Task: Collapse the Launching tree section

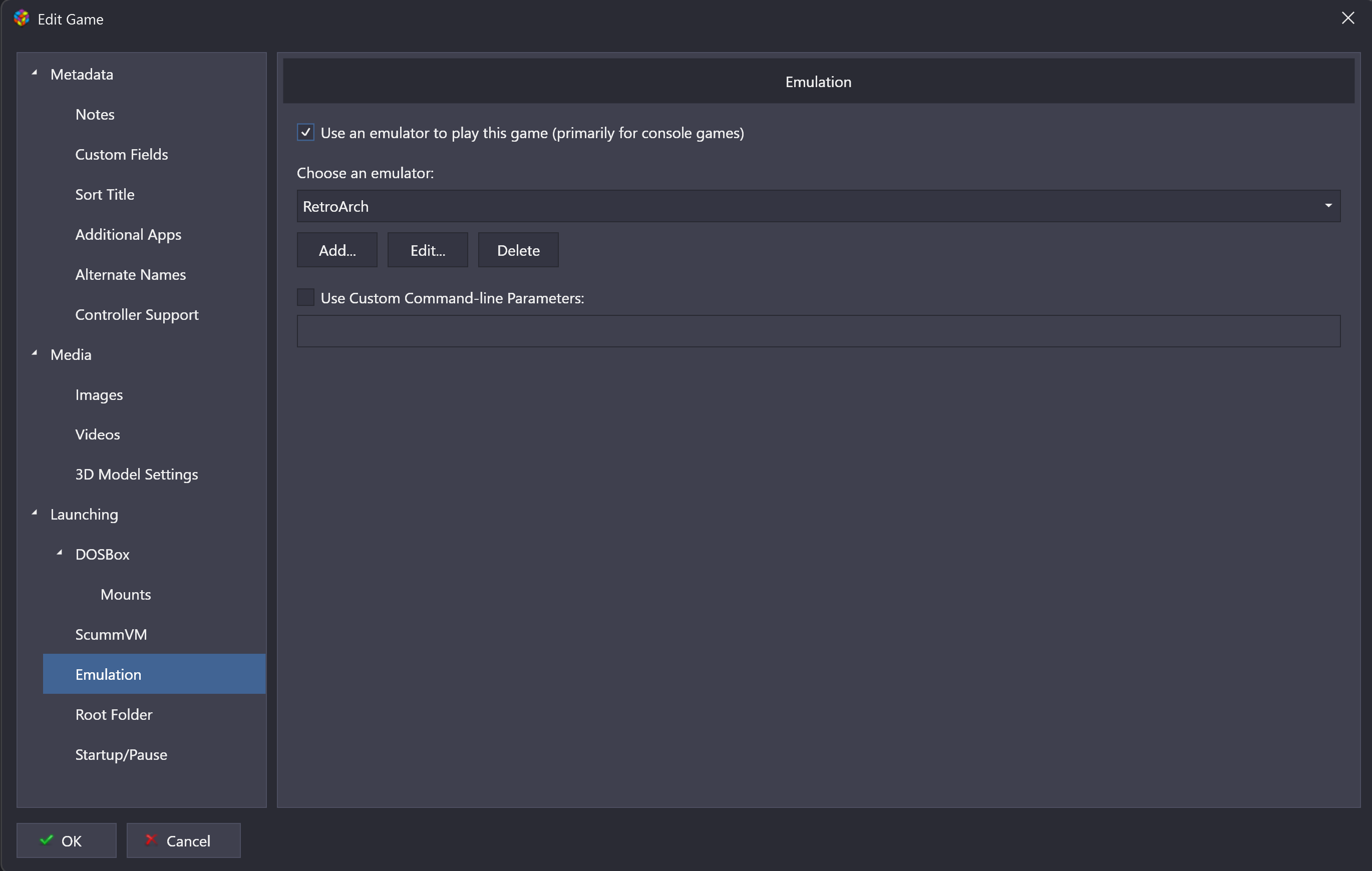Action: (x=35, y=513)
